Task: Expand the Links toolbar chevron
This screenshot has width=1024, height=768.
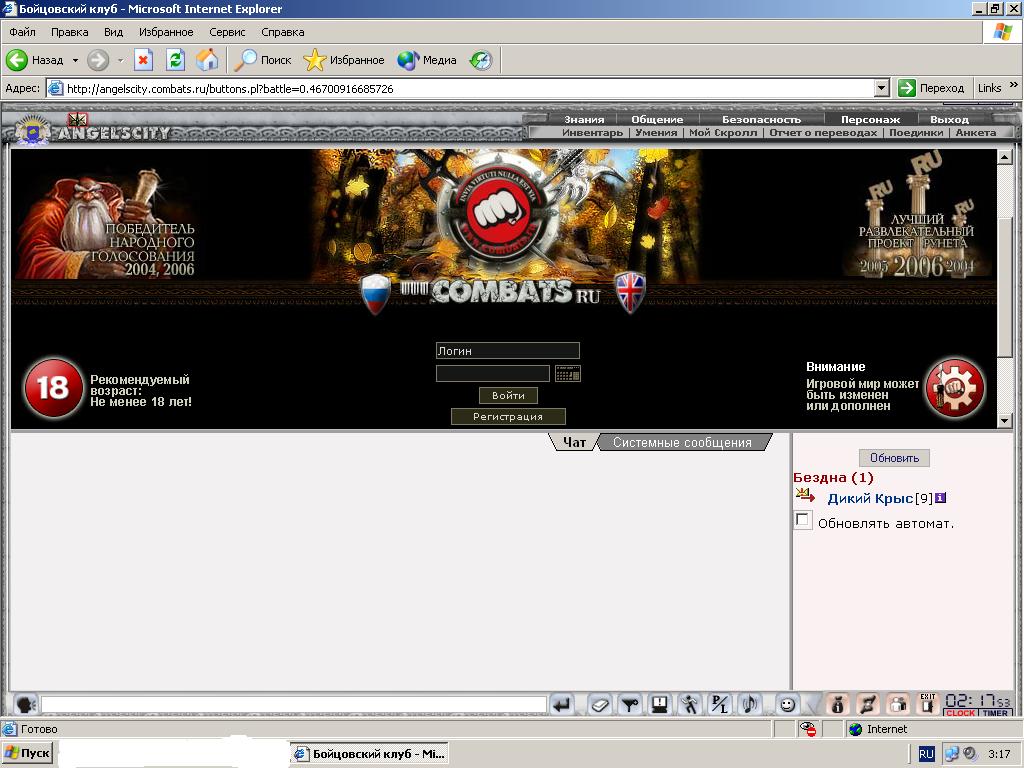Action: (x=1014, y=86)
